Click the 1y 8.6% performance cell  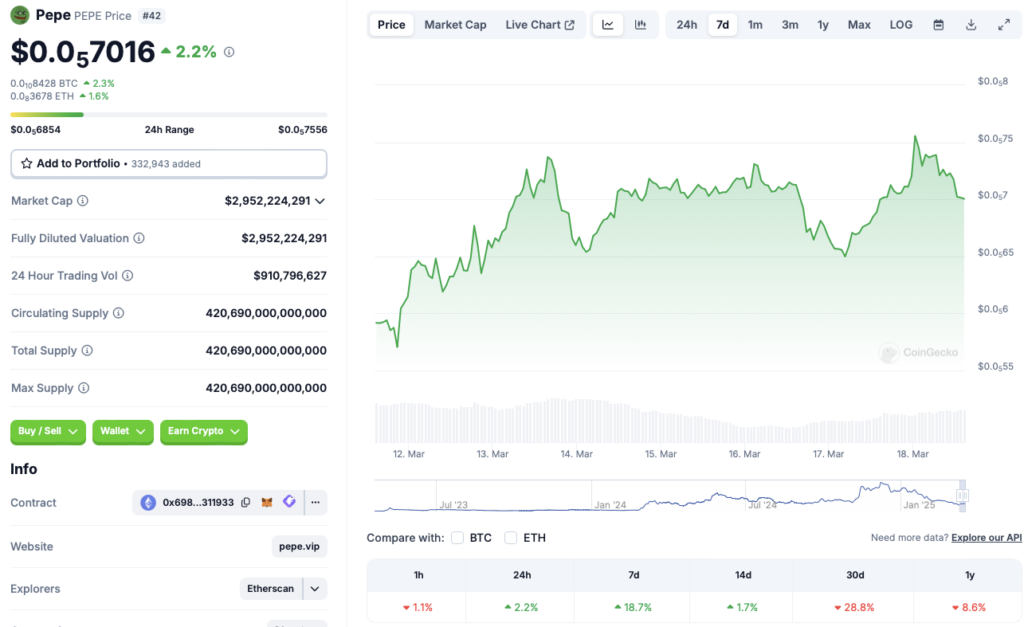[968, 607]
